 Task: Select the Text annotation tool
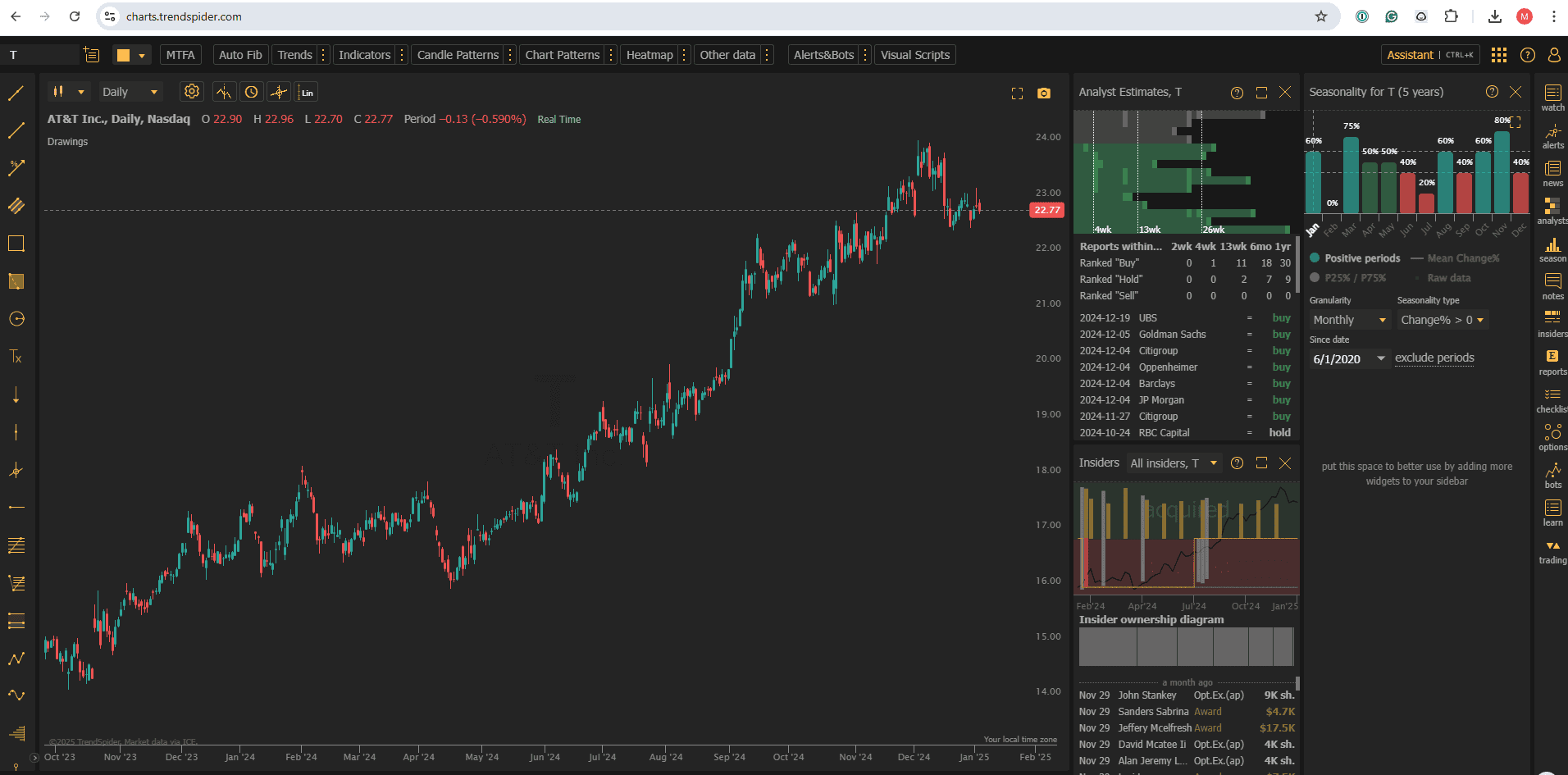point(16,357)
